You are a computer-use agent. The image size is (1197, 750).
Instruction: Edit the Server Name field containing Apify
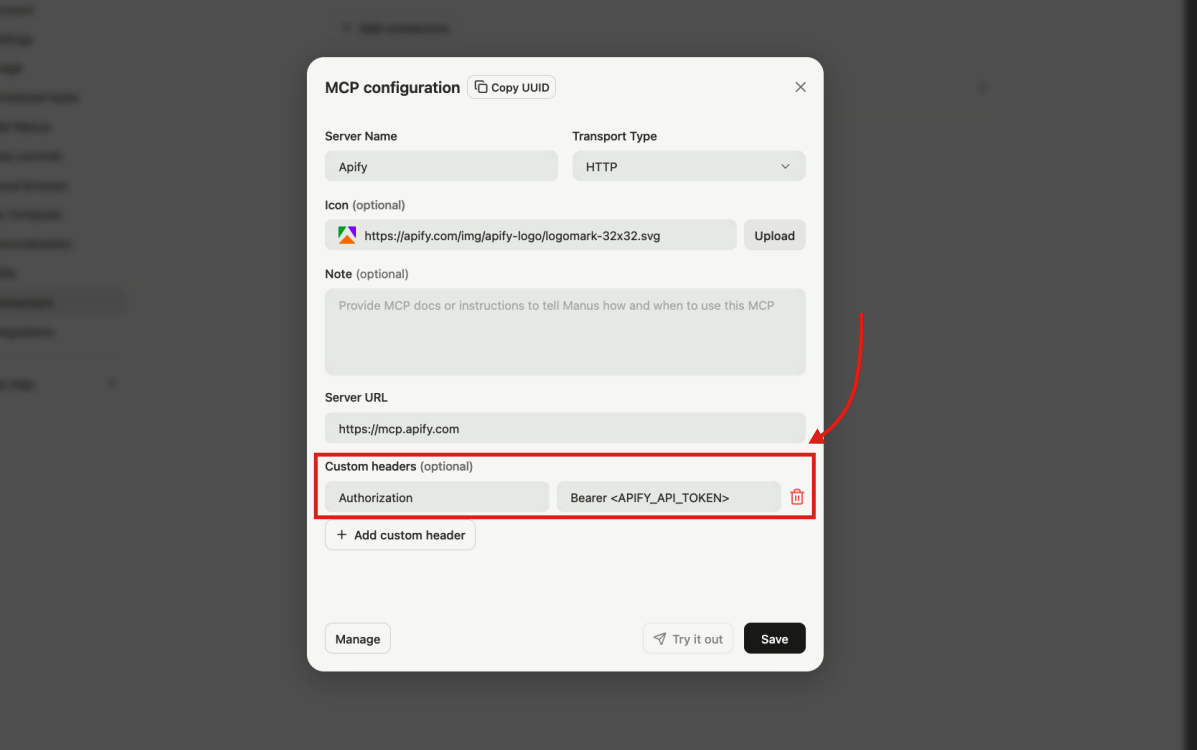pos(441,165)
